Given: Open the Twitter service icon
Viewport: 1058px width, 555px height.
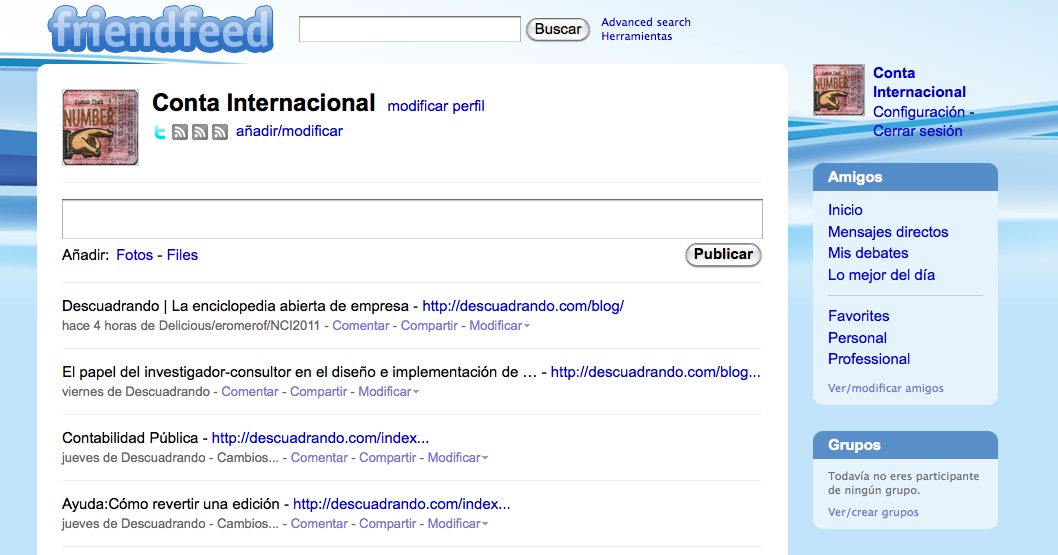Looking at the screenshot, I should pos(160,132).
